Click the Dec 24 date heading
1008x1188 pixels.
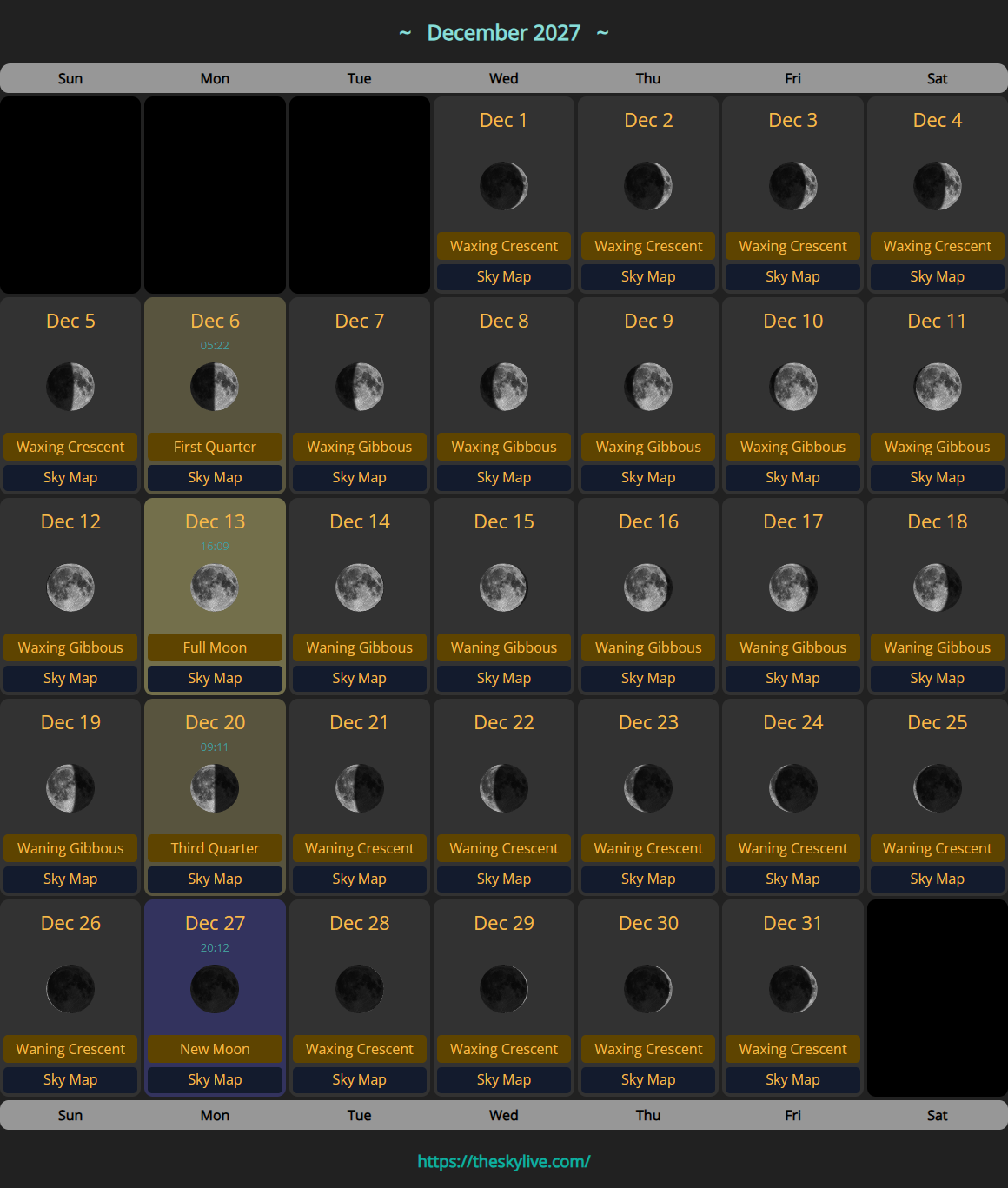[x=793, y=722]
